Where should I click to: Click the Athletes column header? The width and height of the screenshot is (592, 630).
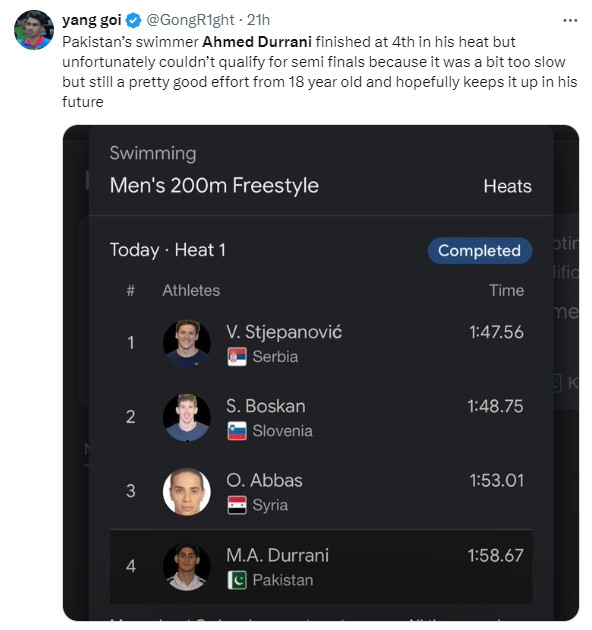pyautogui.click(x=191, y=290)
